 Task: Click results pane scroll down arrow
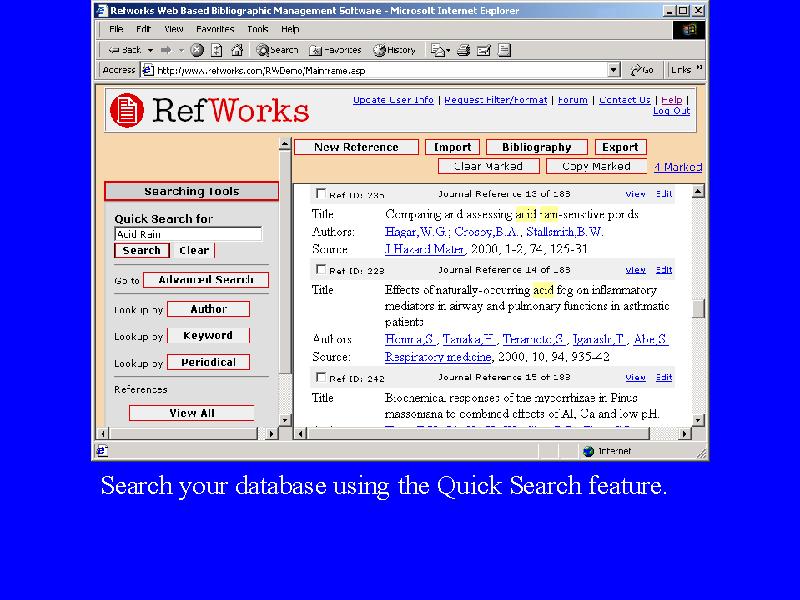[x=698, y=420]
